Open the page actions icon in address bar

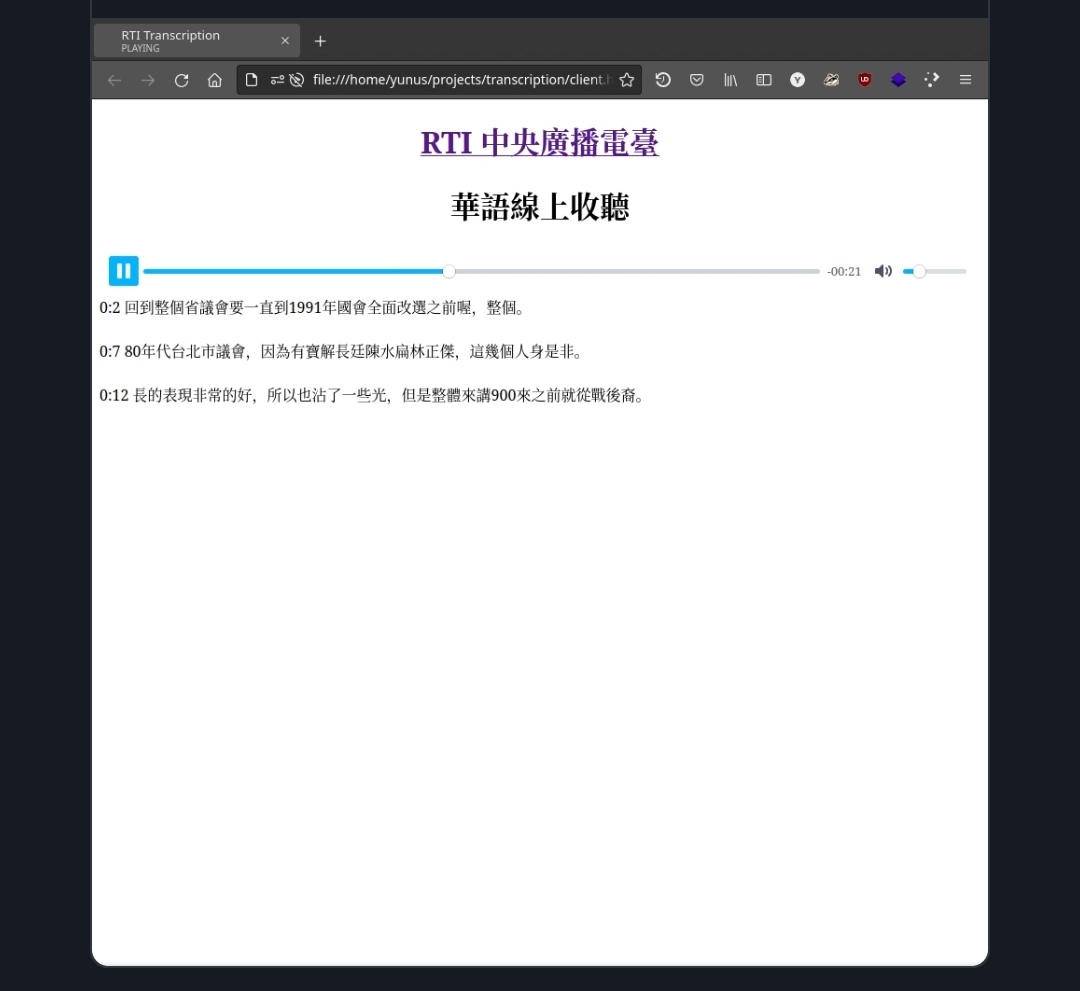pos(251,80)
